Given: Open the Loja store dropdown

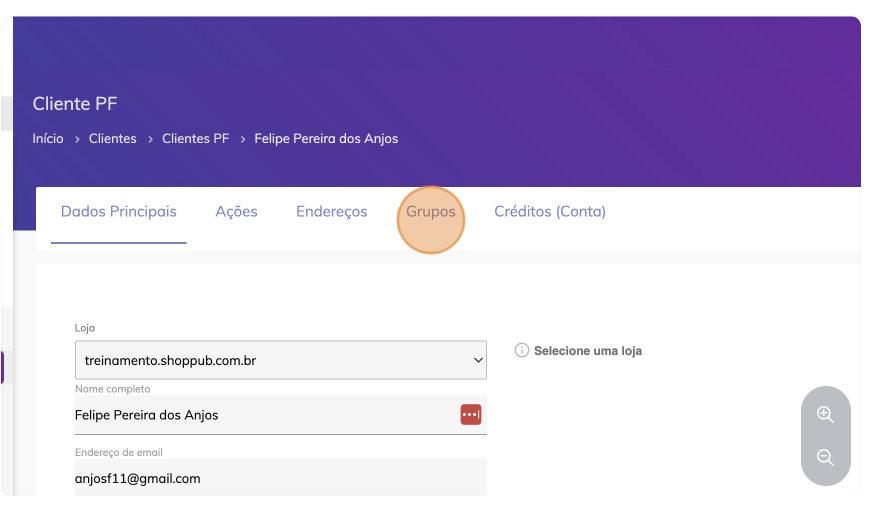Looking at the screenshot, I should tap(280, 360).
